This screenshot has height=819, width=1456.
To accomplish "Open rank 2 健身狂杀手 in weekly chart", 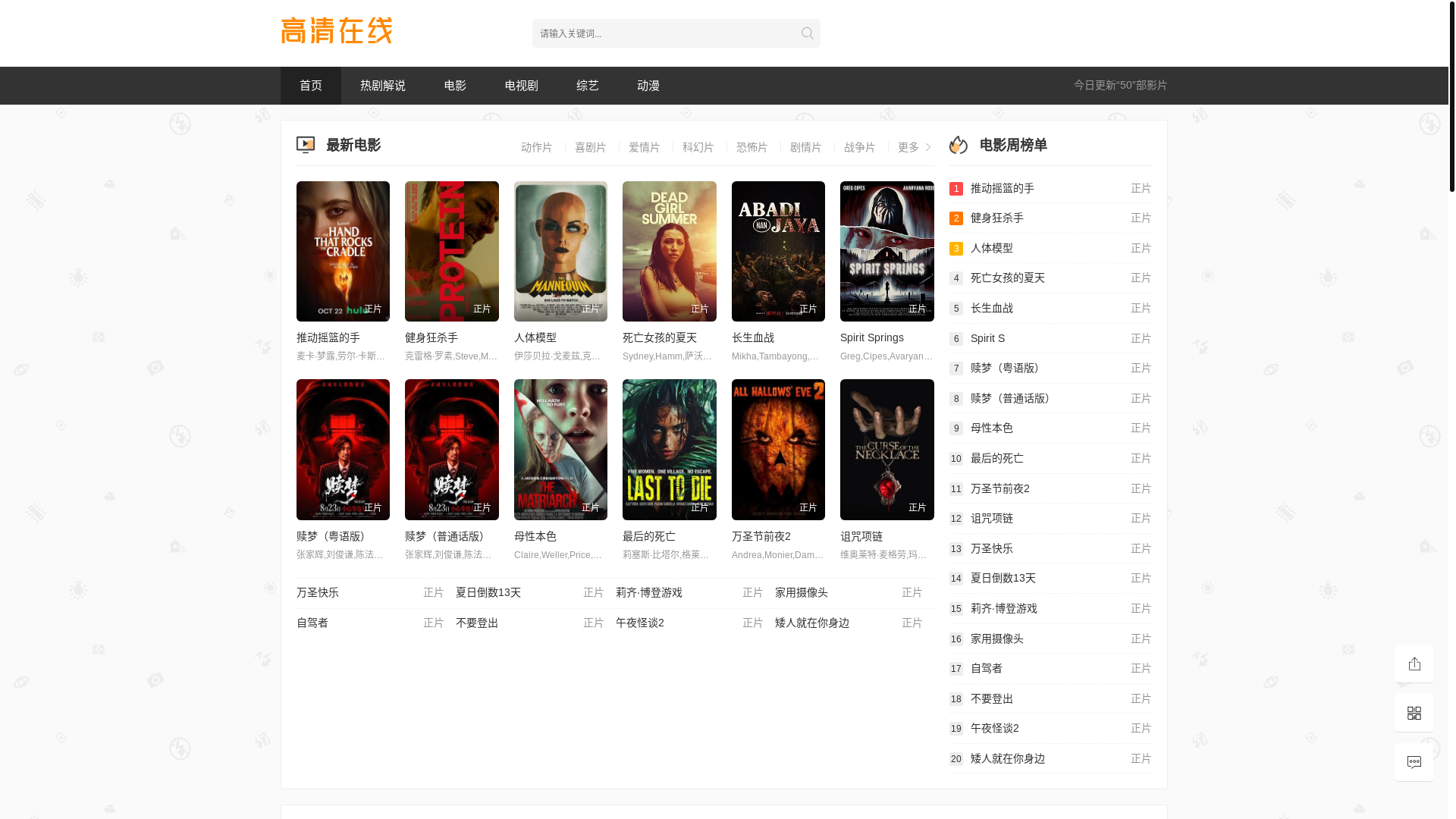I will tap(1051, 218).
